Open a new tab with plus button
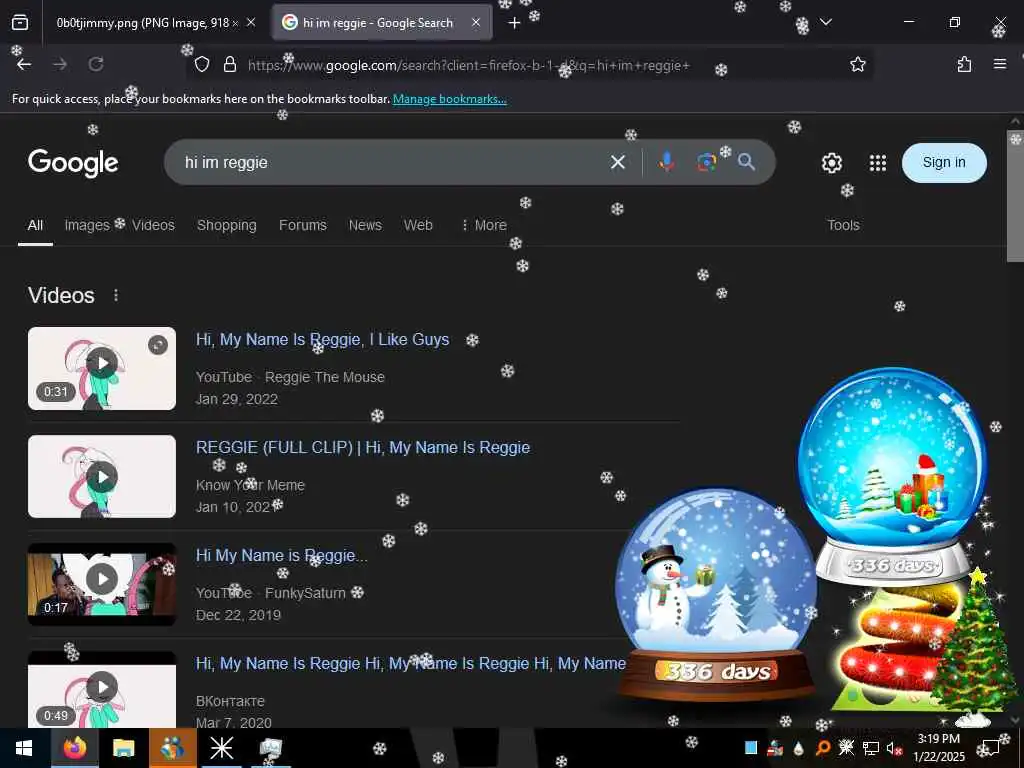Screen dimensions: 1024x768 click(514, 23)
